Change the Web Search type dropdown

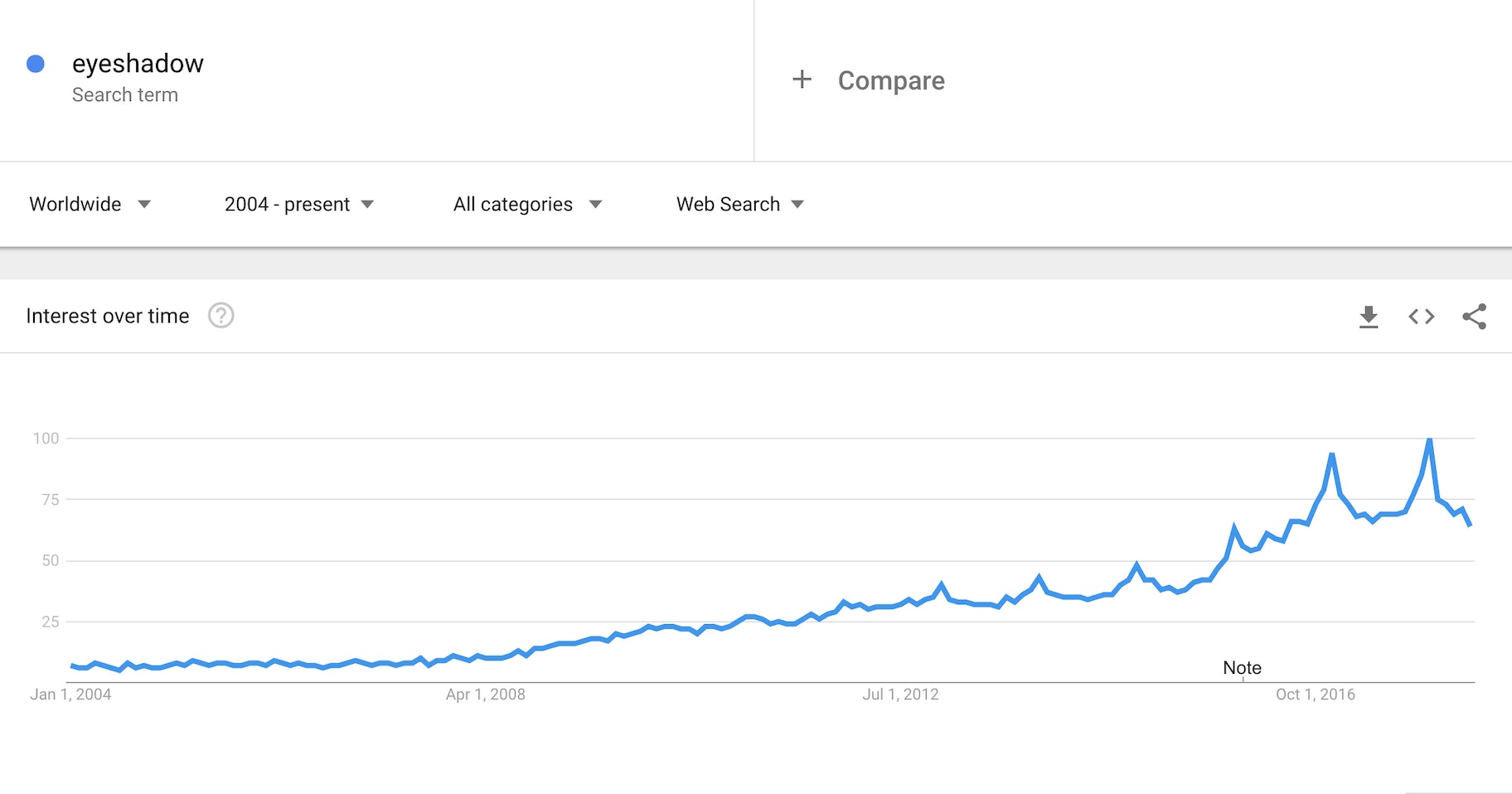(x=739, y=204)
